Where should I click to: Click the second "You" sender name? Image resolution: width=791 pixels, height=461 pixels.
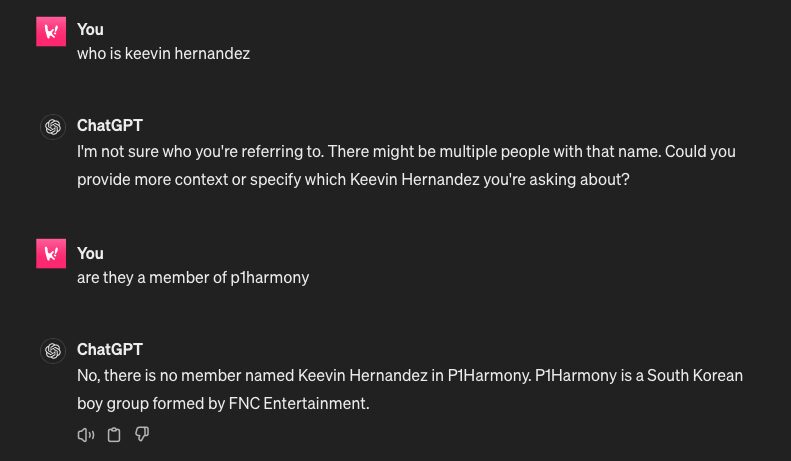90,253
